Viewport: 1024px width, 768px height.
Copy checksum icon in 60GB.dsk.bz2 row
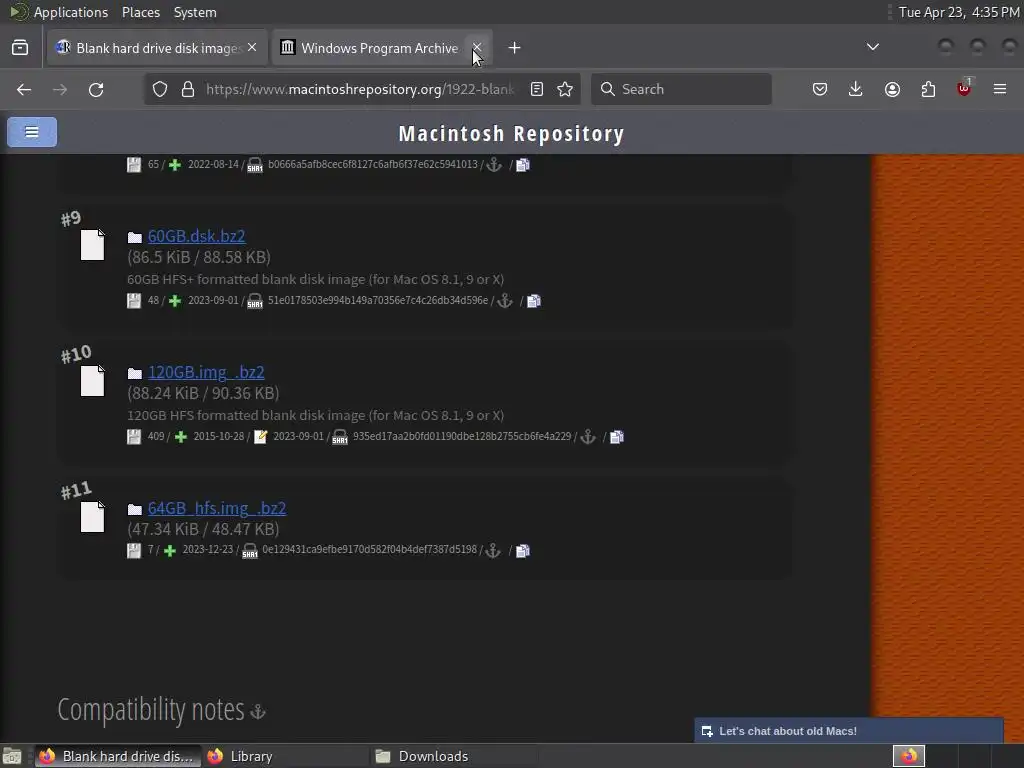click(x=534, y=300)
